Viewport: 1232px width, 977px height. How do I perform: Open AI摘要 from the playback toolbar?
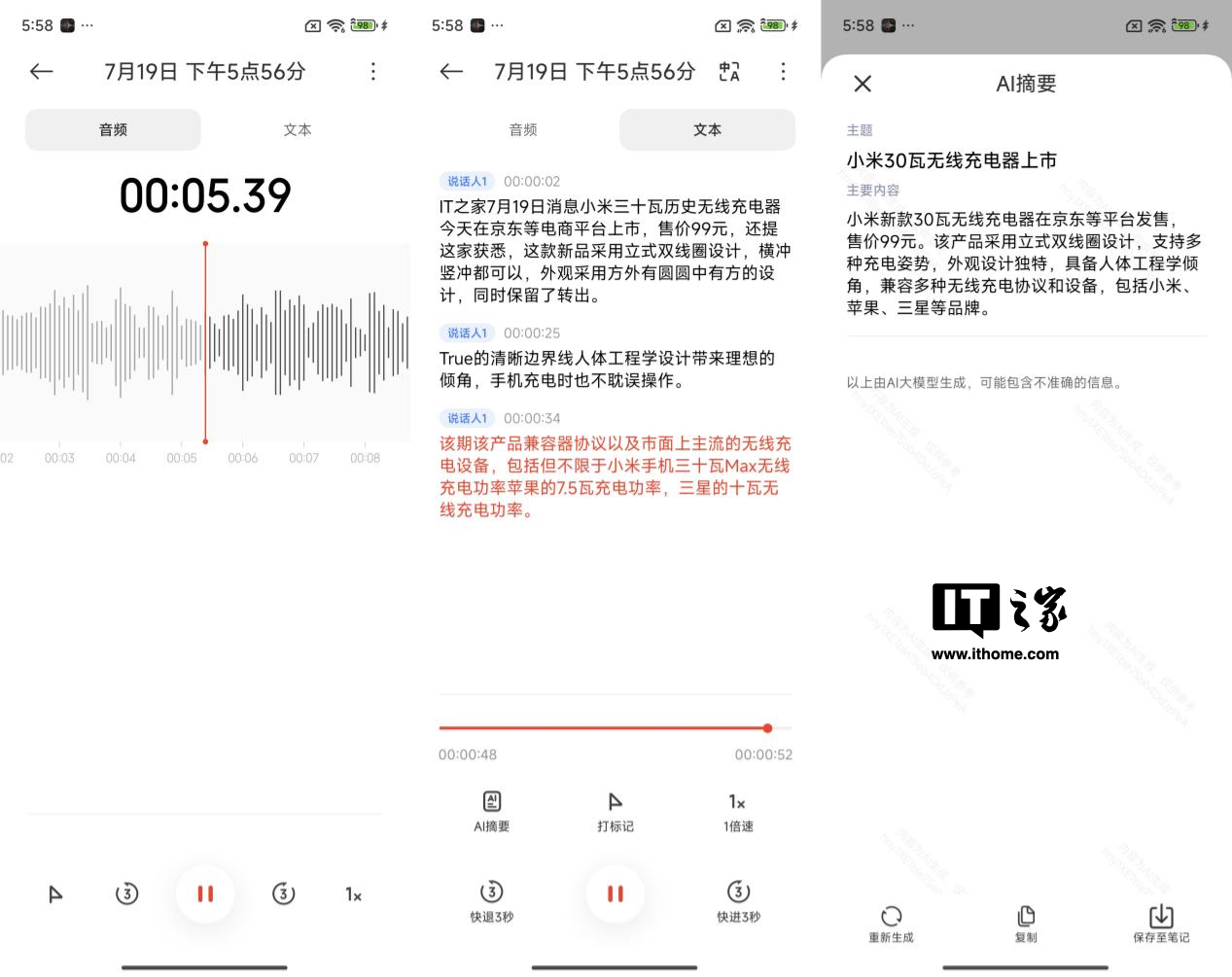coord(491,810)
